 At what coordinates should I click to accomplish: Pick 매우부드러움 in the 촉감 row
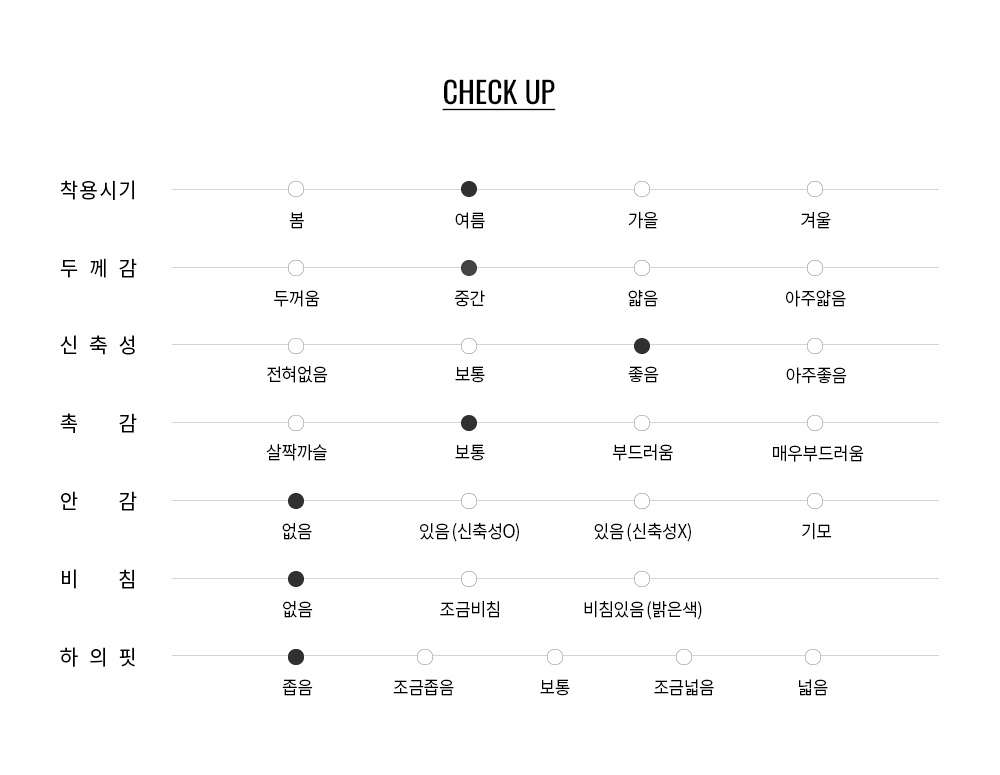coord(814,423)
